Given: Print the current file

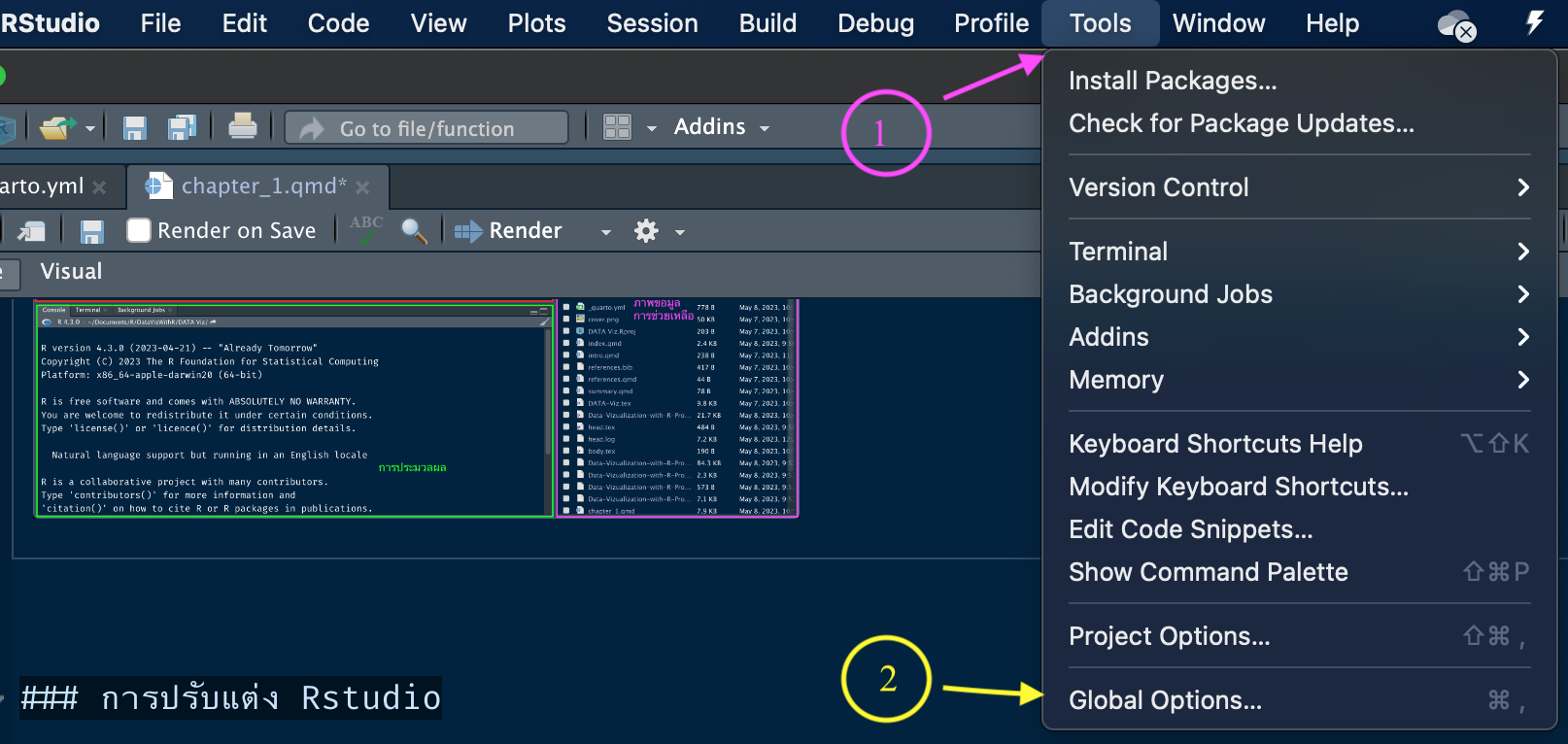Looking at the screenshot, I should pyautogui.click(x=242, y=126).
